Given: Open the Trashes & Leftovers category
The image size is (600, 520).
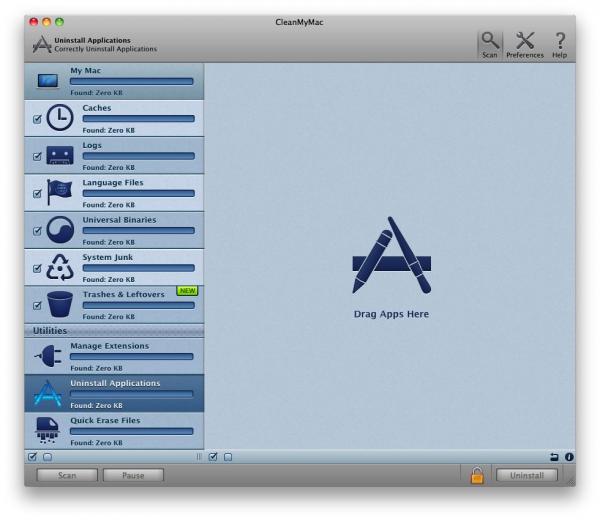Looking at the screenshot, I should tap(114, 305).
